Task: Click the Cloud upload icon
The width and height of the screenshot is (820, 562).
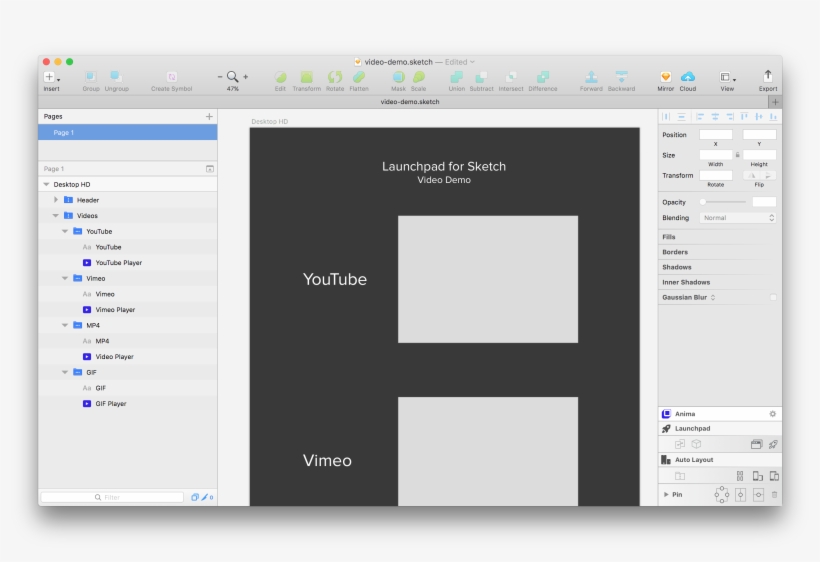Action: click(688, 77)
